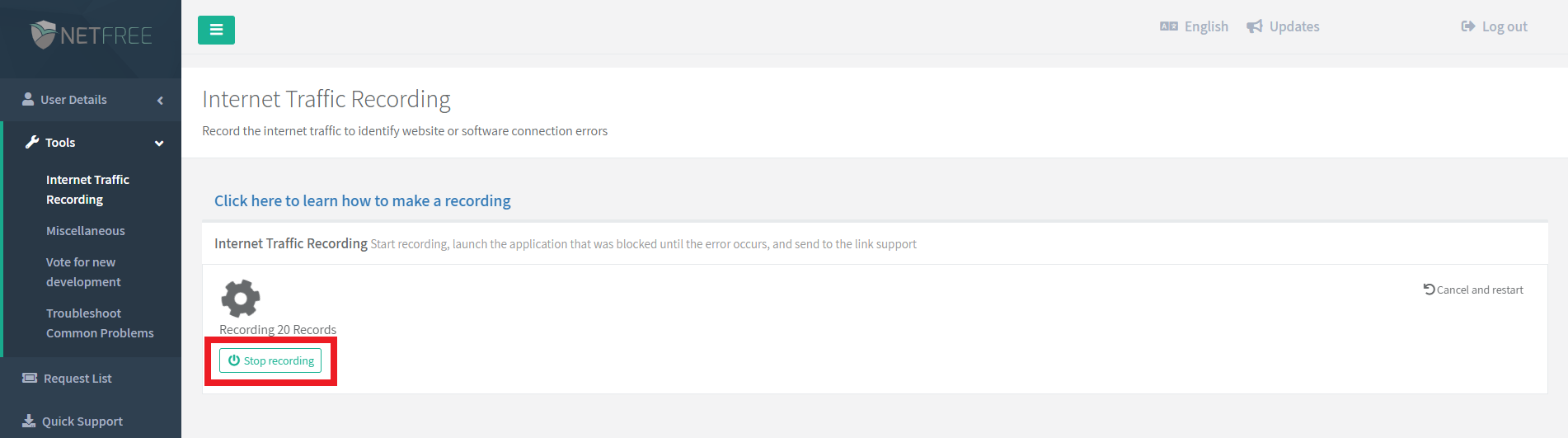Open Internet Traffic Recording sidebar item
This screenshot has width=1568, height=438.
coord(87,190)
